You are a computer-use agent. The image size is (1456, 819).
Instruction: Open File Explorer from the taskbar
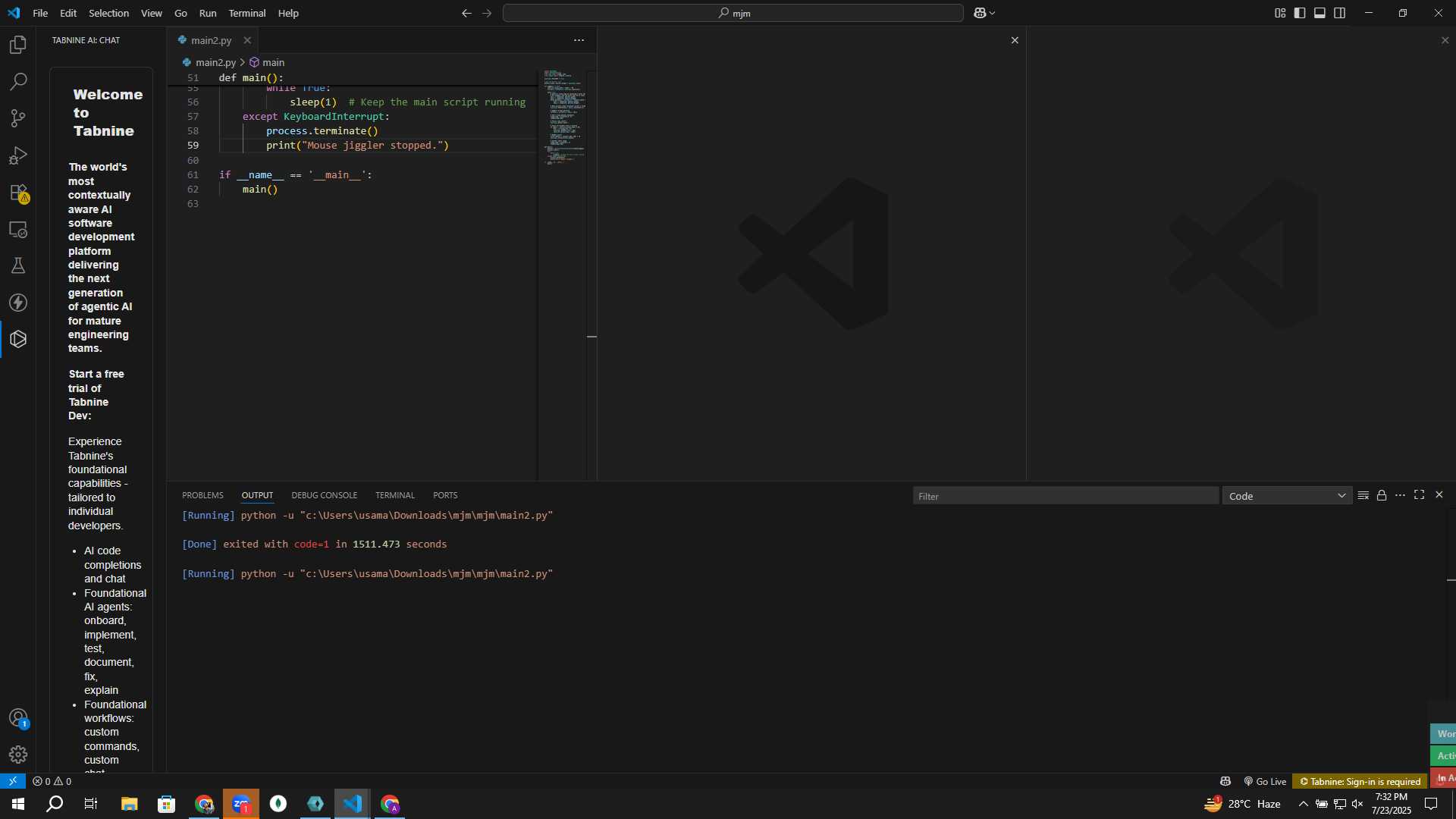(x=129, y=804)
